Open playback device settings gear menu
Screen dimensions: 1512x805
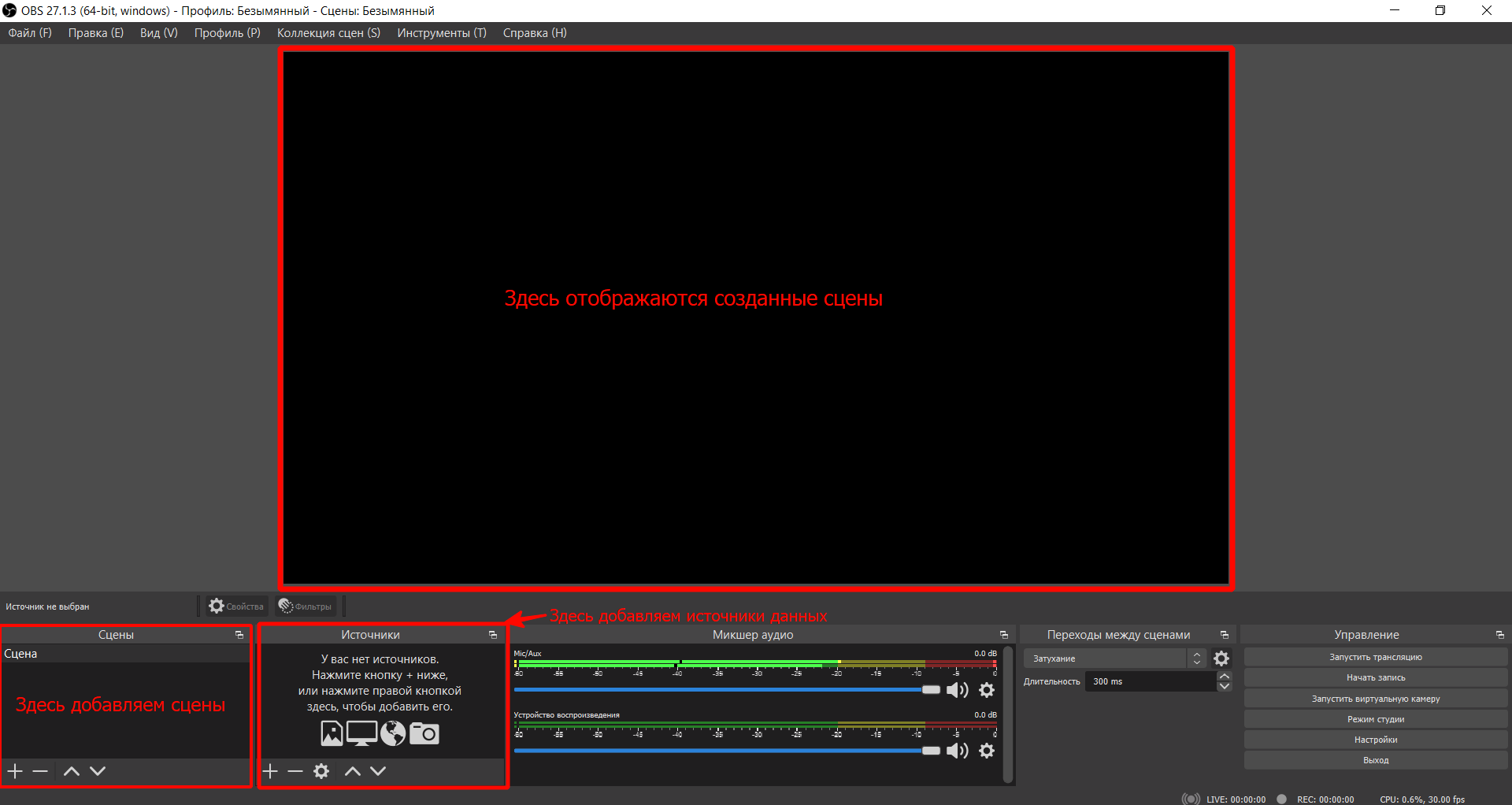point(987,751)
